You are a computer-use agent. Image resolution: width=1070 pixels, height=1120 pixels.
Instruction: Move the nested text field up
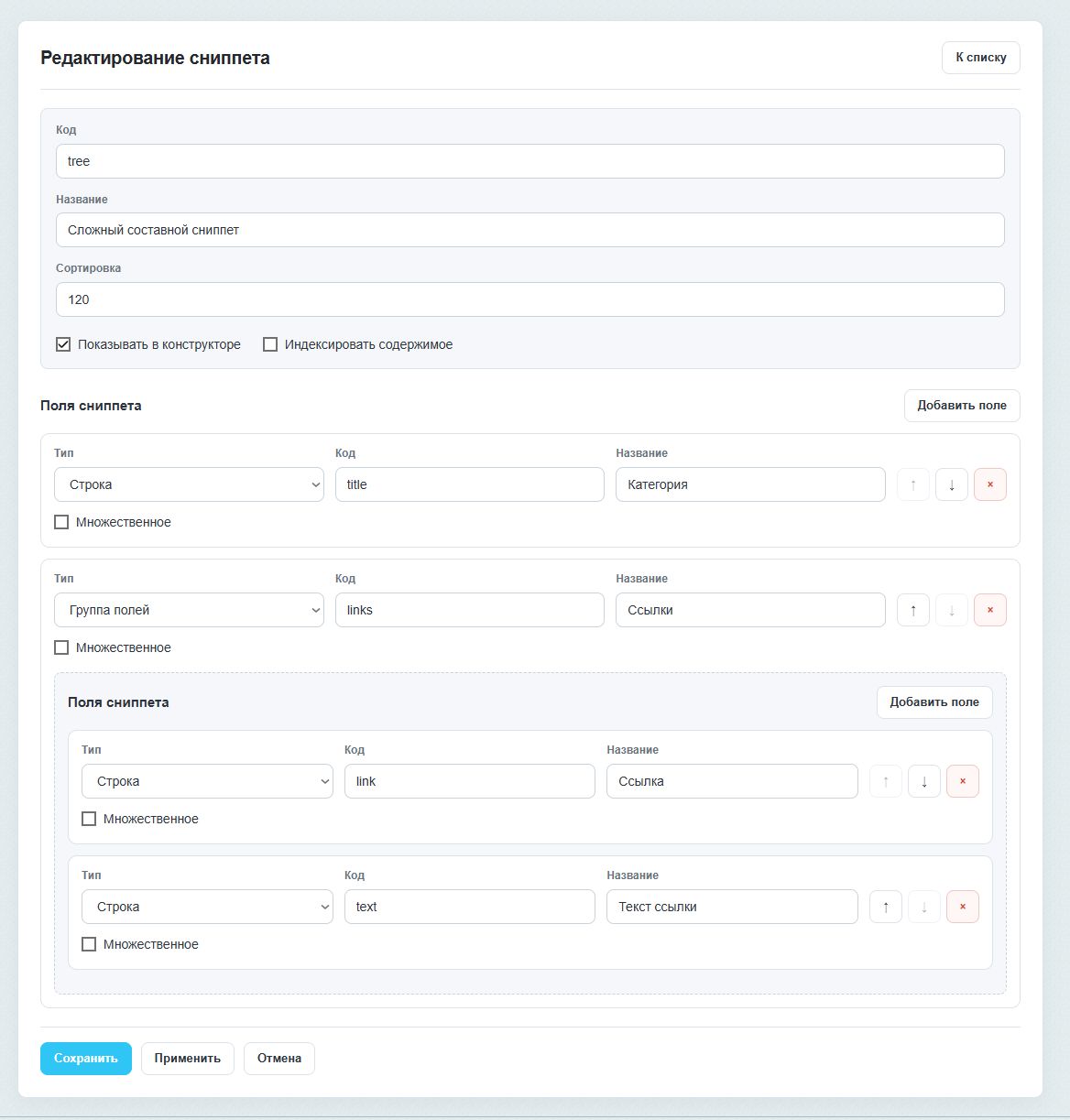pyautogui.click(x=886, y=907)
